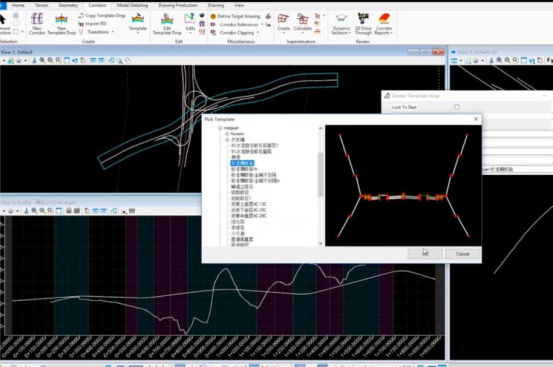Click Rotate View in the View 1 toolbar
553x367 pixels.
(75, 61)
